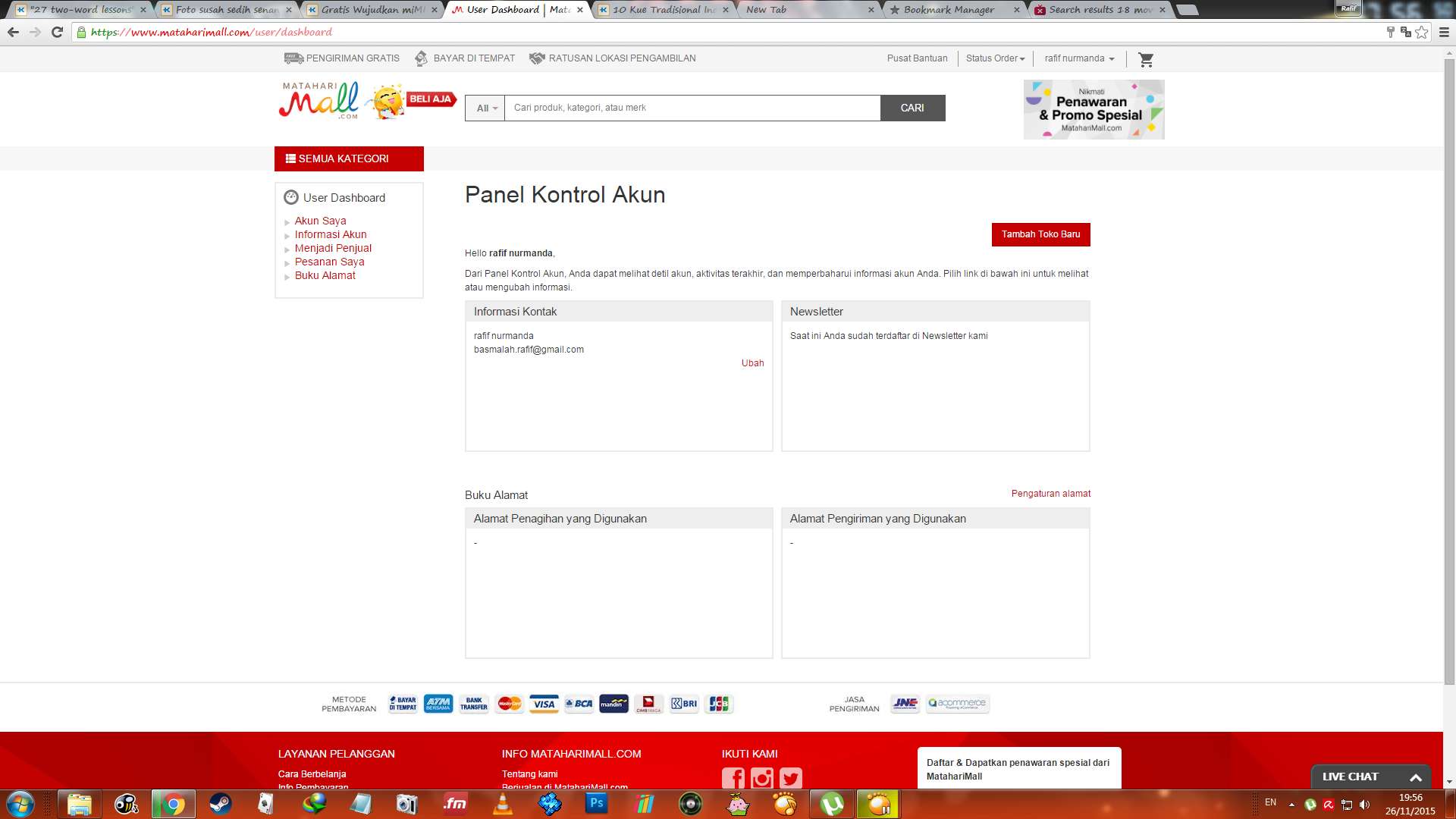This screenshot has height=819, width=1456.
Task: Click the Bayar di Tempat hand icon
Action: tap(422, 58)
